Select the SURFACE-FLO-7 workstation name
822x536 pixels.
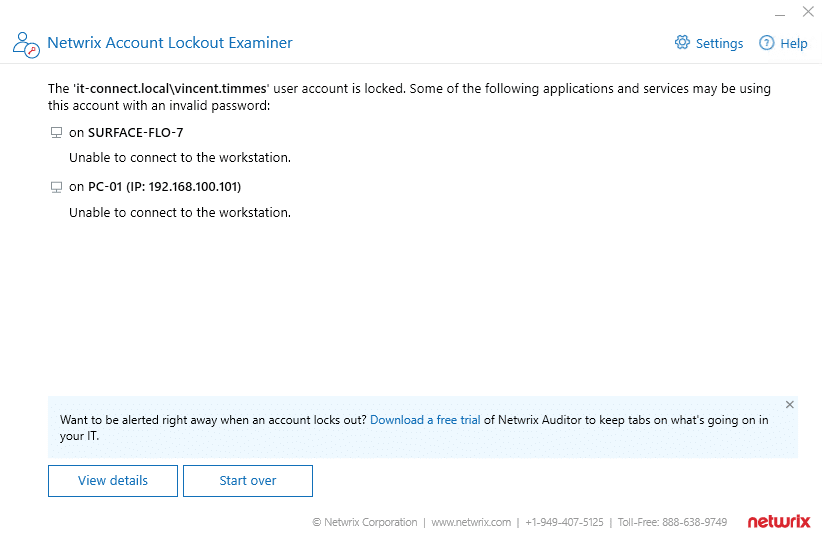tap(135, 132)
